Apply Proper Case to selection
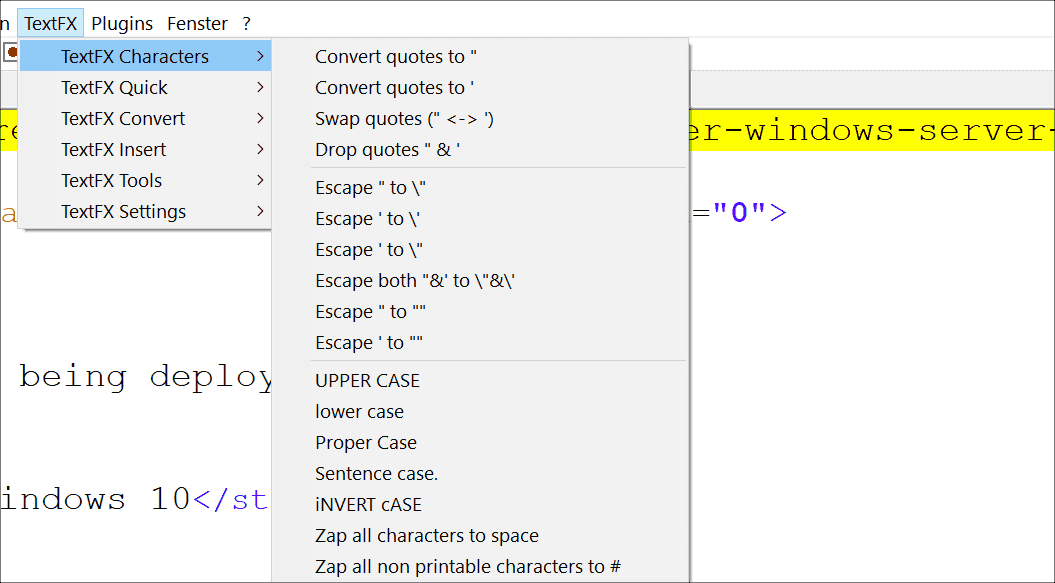The width and height of the screenshot is (1055, 583). pyautogui.click(x=365, y=442)
